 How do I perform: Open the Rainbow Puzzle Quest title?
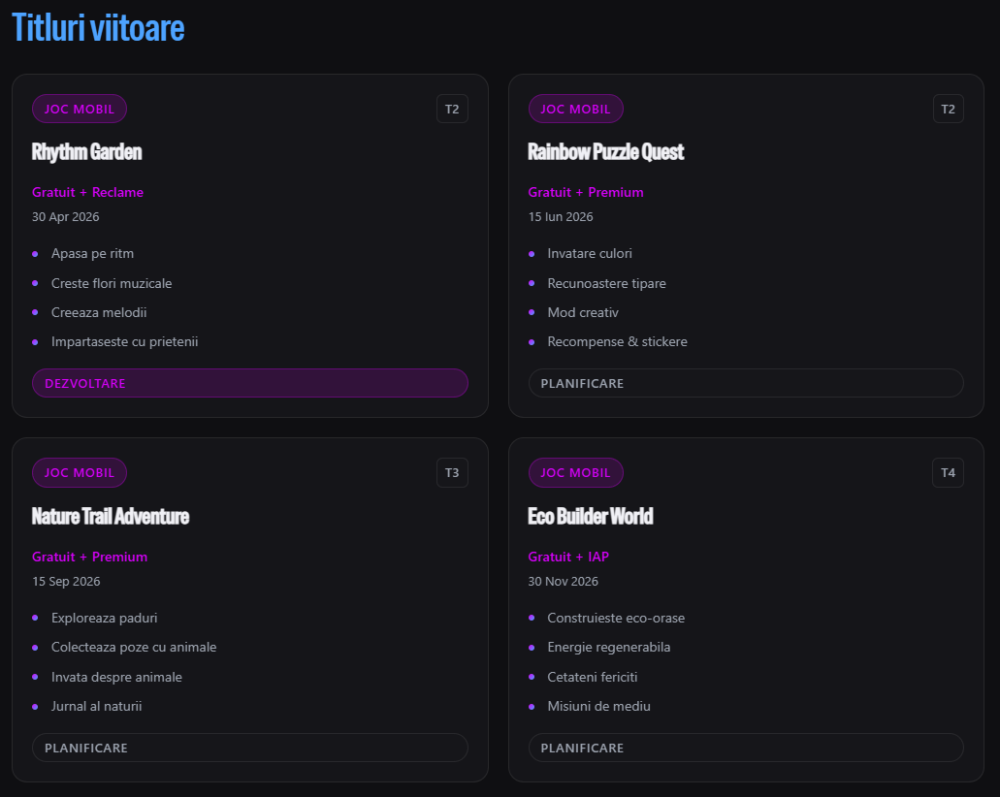click(x=606, y=152)
